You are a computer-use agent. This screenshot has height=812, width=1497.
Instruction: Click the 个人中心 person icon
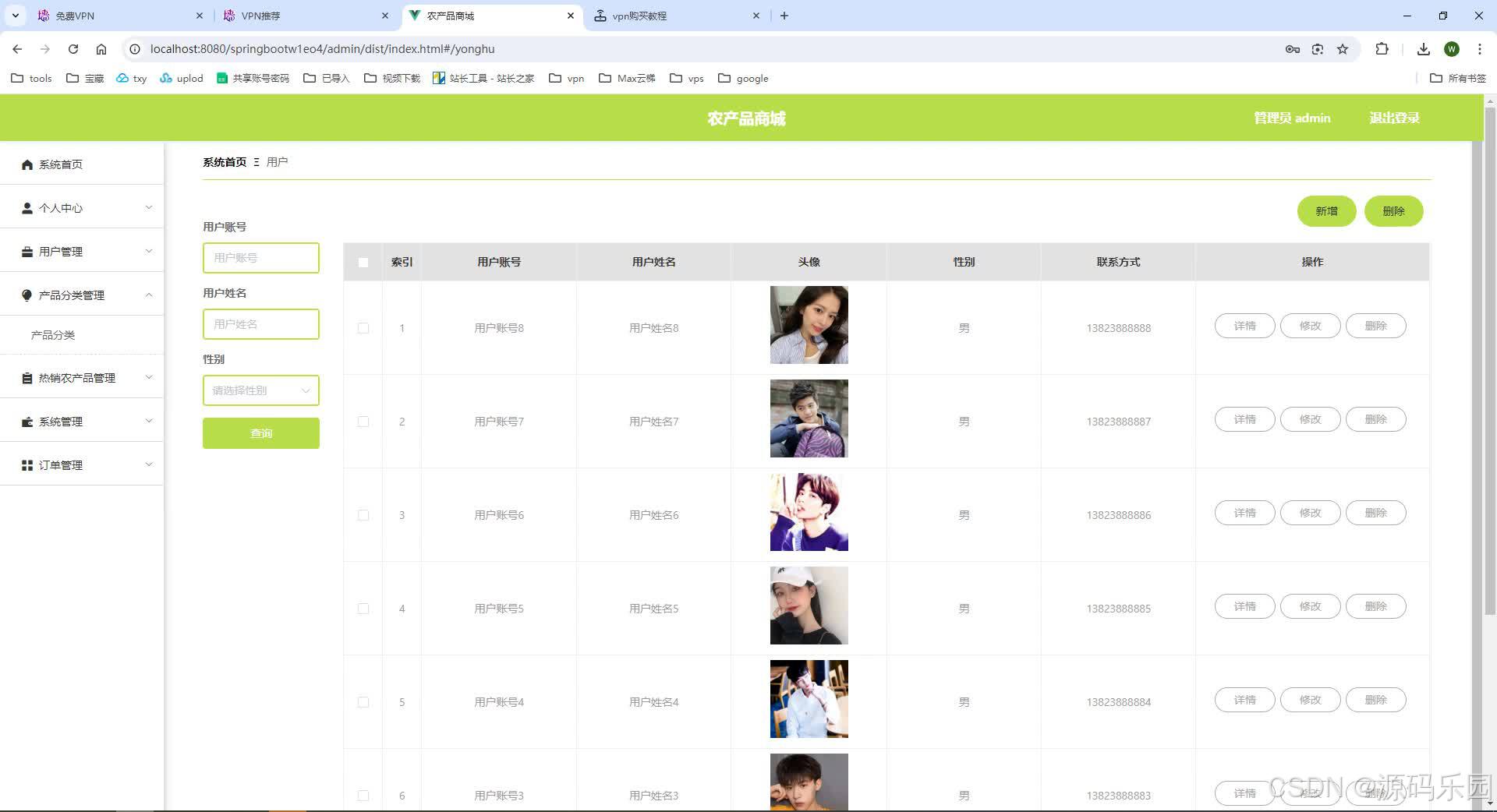tap(27, 208)
